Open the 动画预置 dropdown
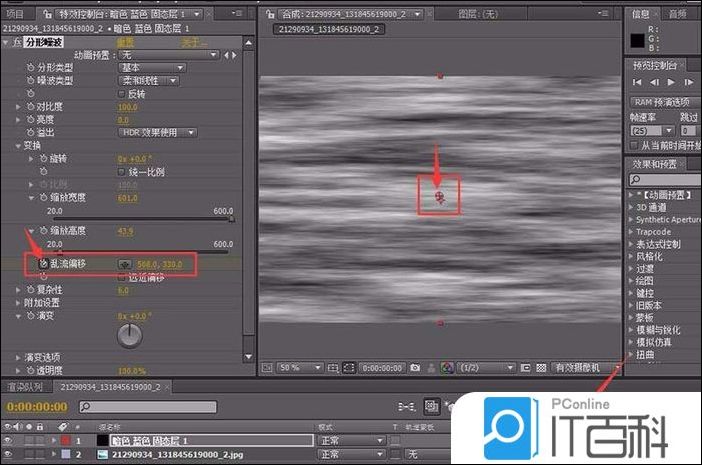The image size is (702, 465). (x=169, y=55)
